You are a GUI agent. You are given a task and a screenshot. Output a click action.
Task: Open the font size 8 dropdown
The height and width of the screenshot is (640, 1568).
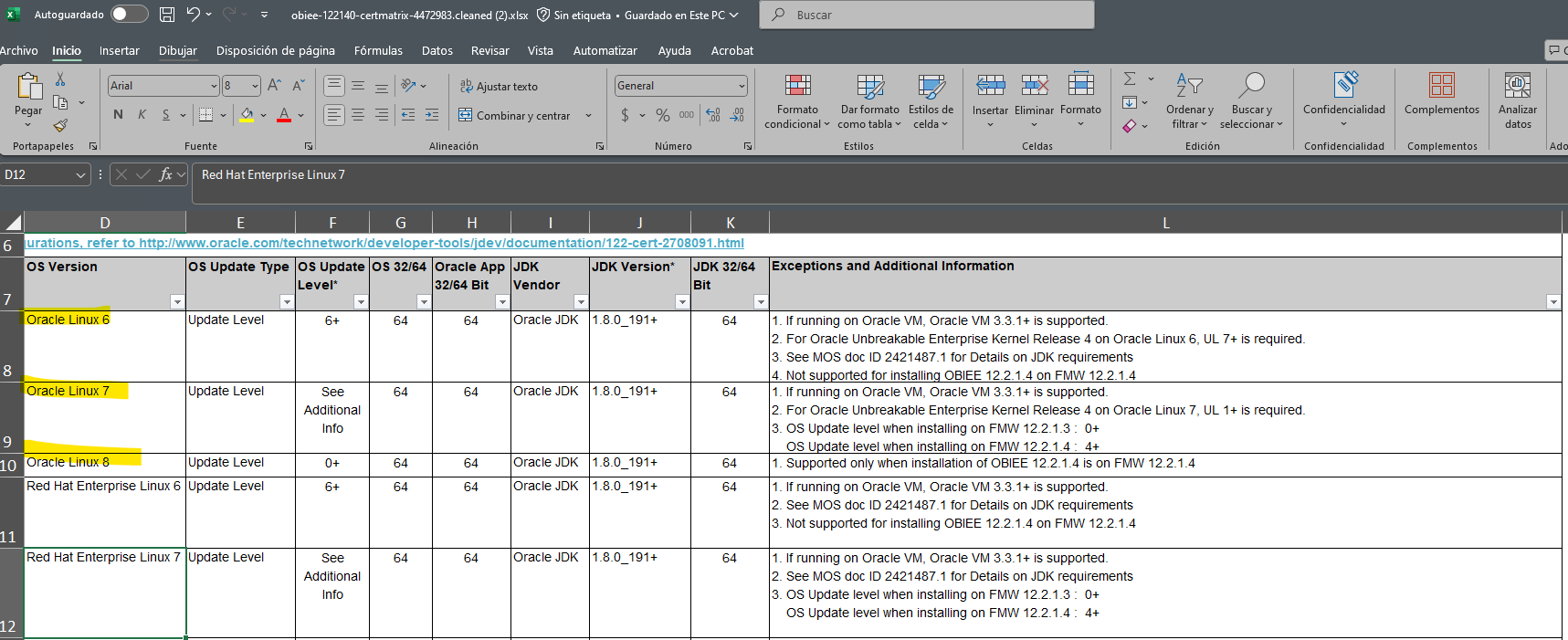click(255, 86)
